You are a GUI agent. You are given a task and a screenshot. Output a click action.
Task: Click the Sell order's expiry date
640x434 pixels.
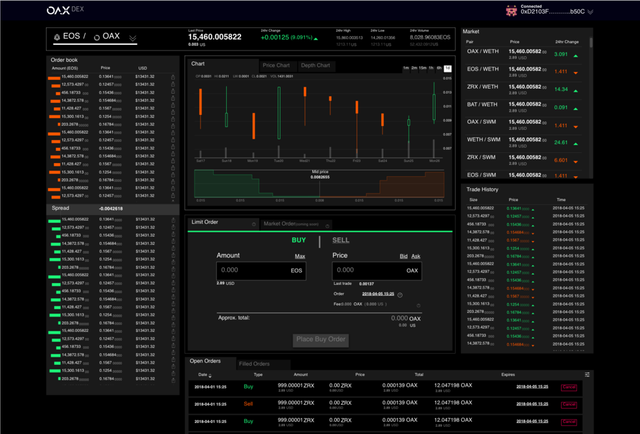point(532,404)
